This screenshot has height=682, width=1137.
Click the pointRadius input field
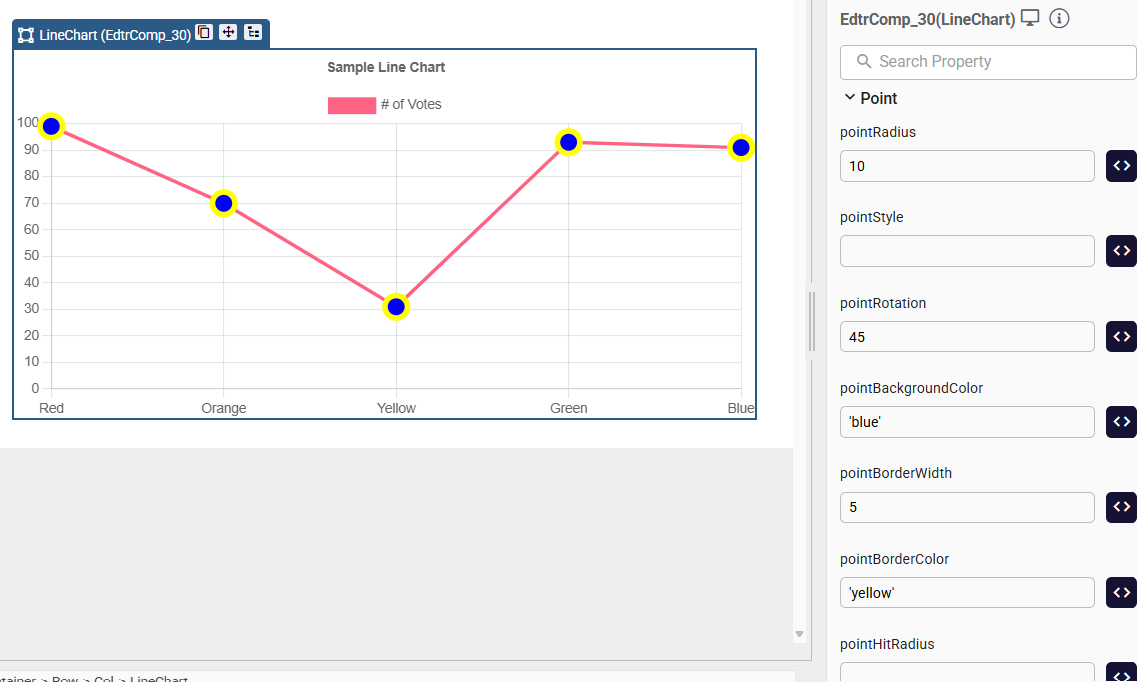[x=967, y=166]
